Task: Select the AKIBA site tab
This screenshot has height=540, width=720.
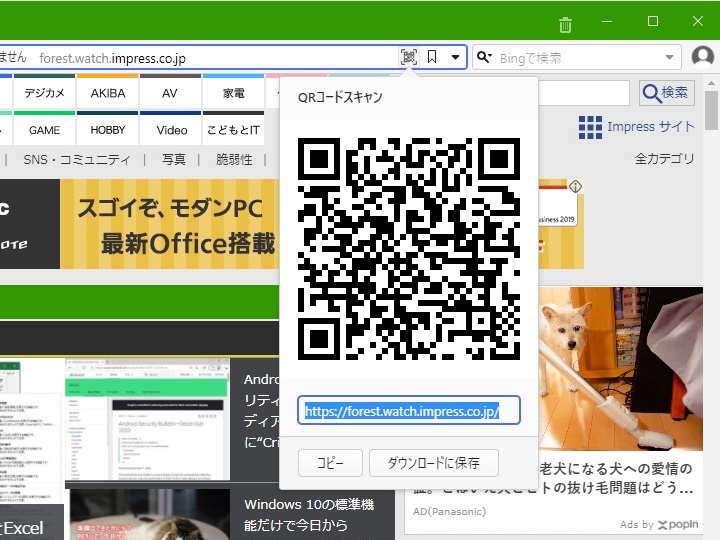Action: [x=108, y=93]
